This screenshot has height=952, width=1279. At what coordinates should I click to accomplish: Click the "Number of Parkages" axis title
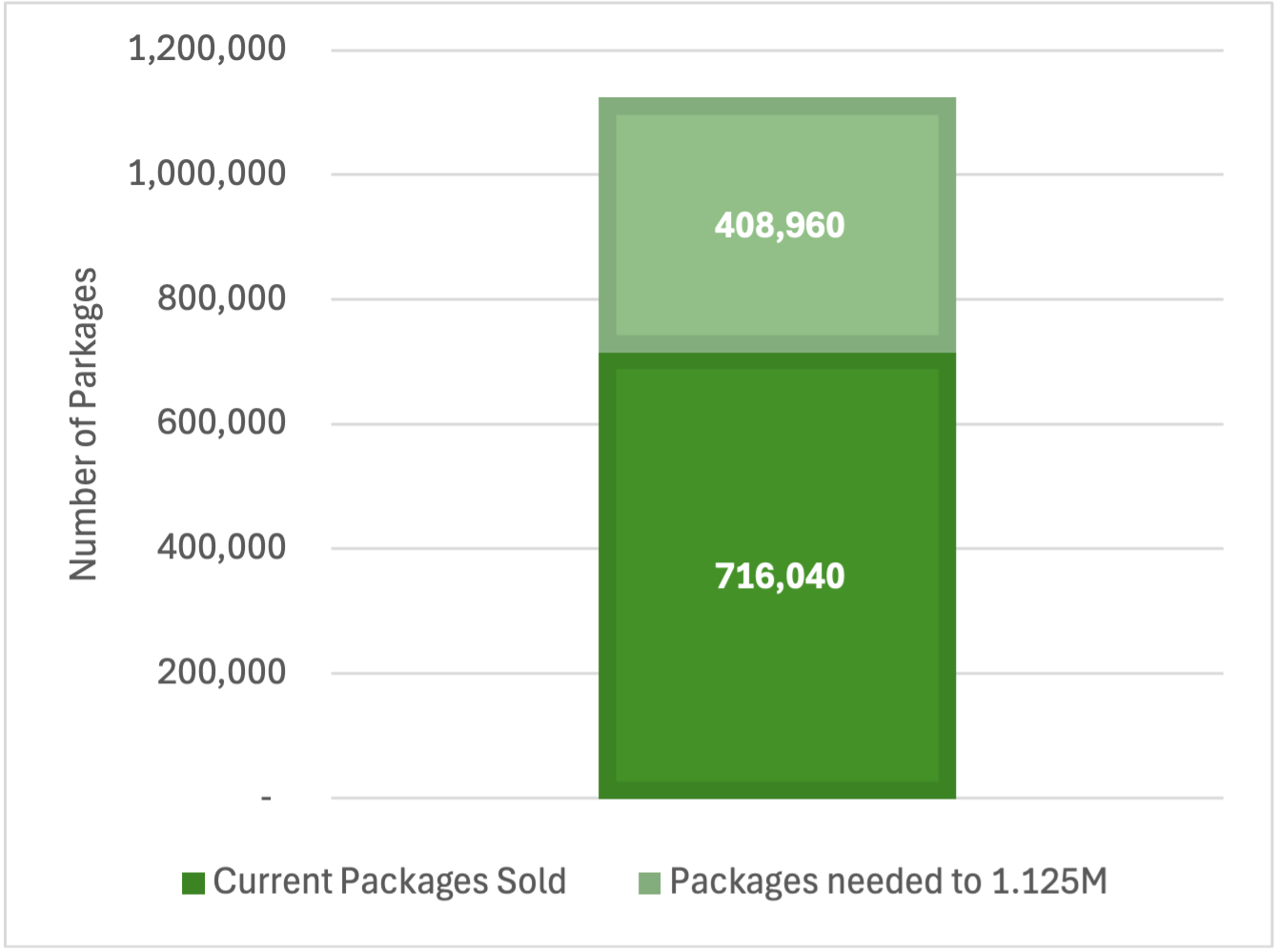pos(84,423)
